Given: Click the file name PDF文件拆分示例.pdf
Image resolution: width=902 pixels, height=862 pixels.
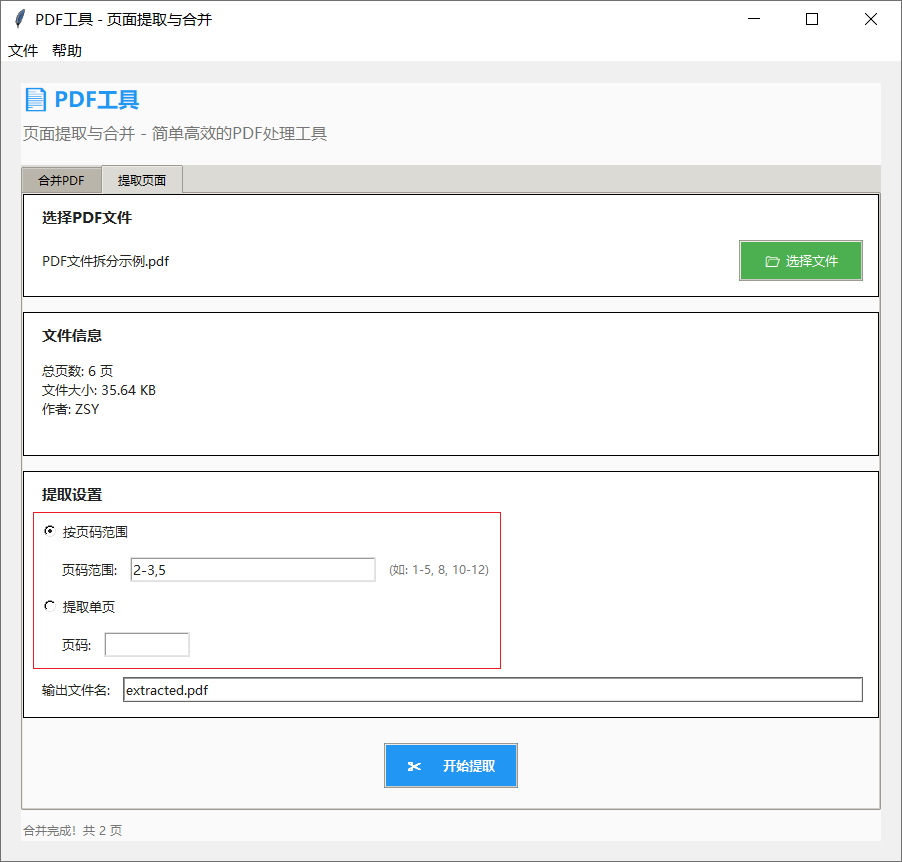Looking at the screenshot, I should (x=103, y=261).
